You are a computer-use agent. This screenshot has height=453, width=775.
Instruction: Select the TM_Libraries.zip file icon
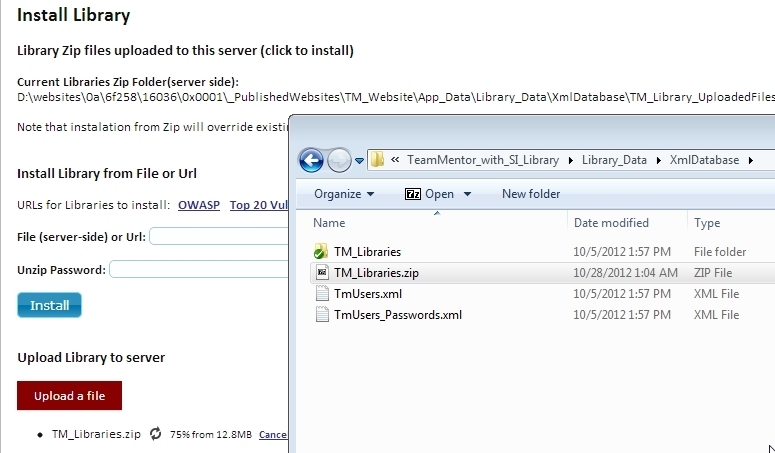click(321, 272)
